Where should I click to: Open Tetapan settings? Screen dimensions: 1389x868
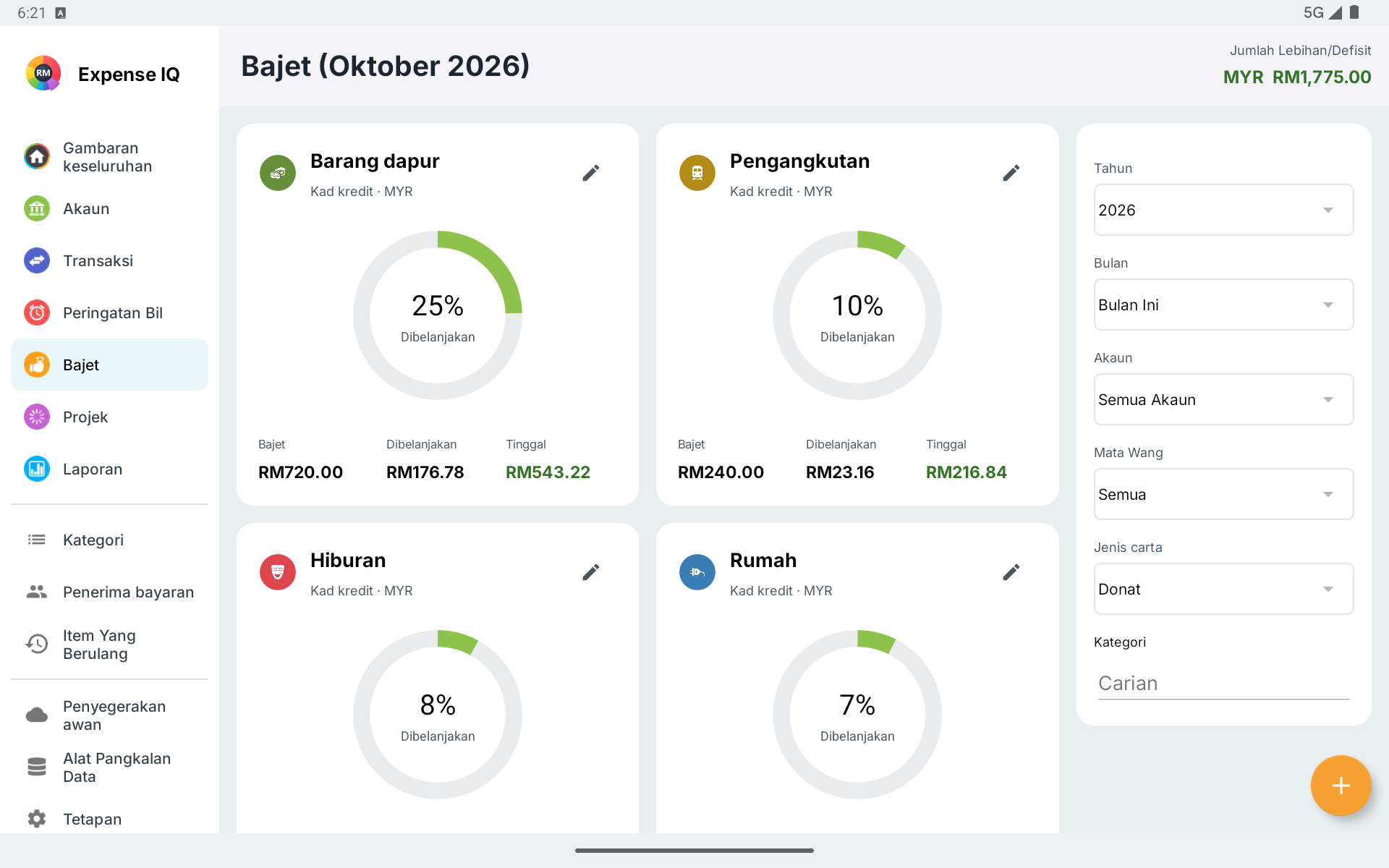coord(109,819)
